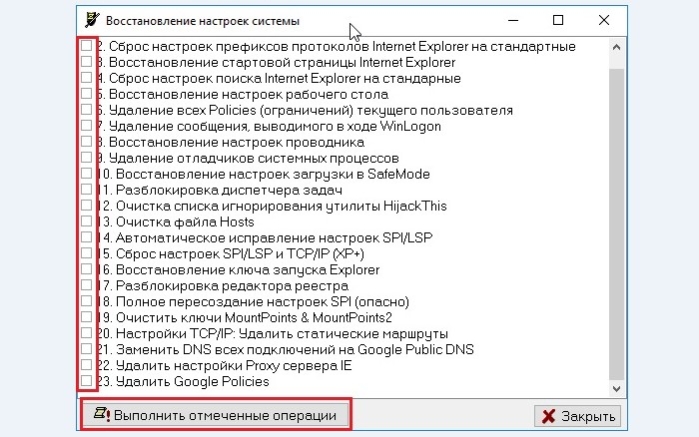Click the vertical scrollbar thumb

pos(617,224)
